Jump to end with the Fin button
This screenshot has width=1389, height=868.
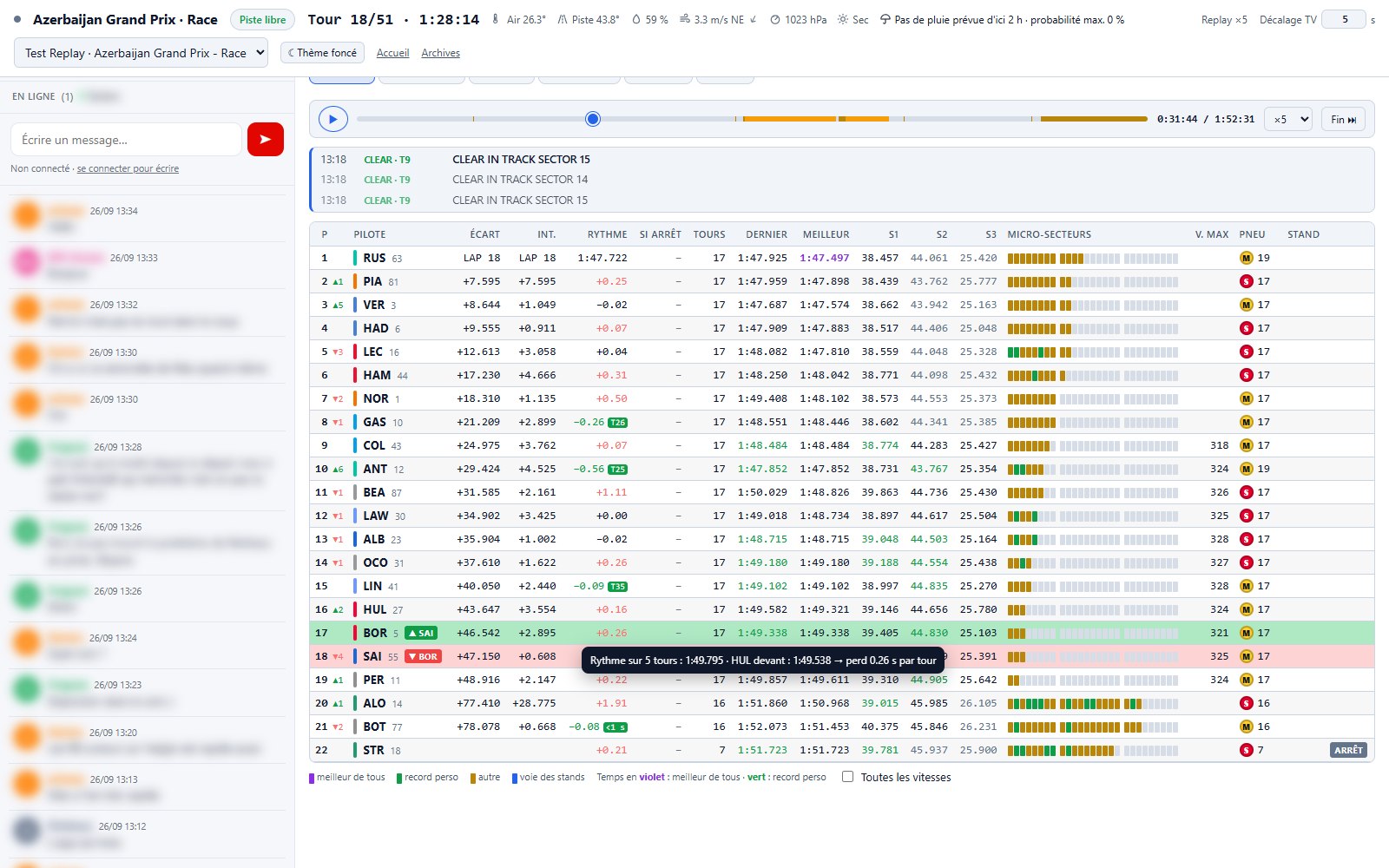tap(1343, 119)
